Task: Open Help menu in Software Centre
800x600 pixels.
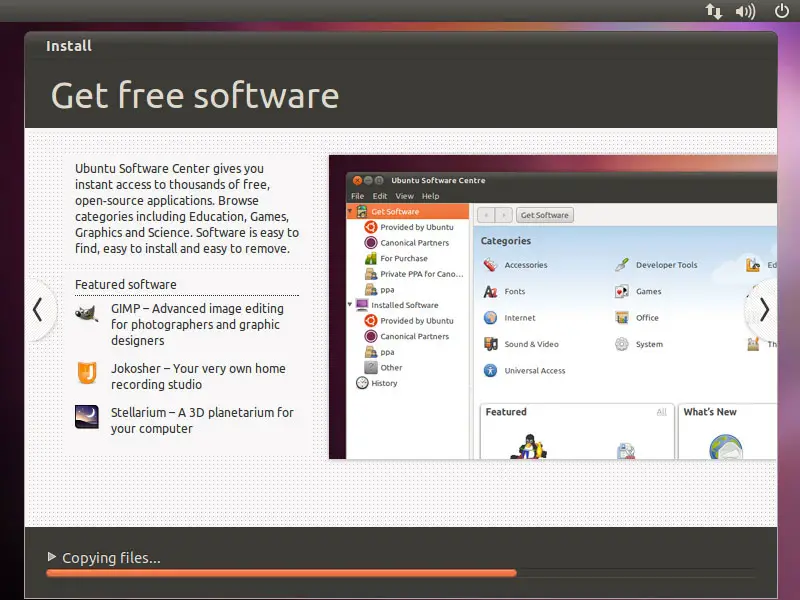Action: (430, 196)
